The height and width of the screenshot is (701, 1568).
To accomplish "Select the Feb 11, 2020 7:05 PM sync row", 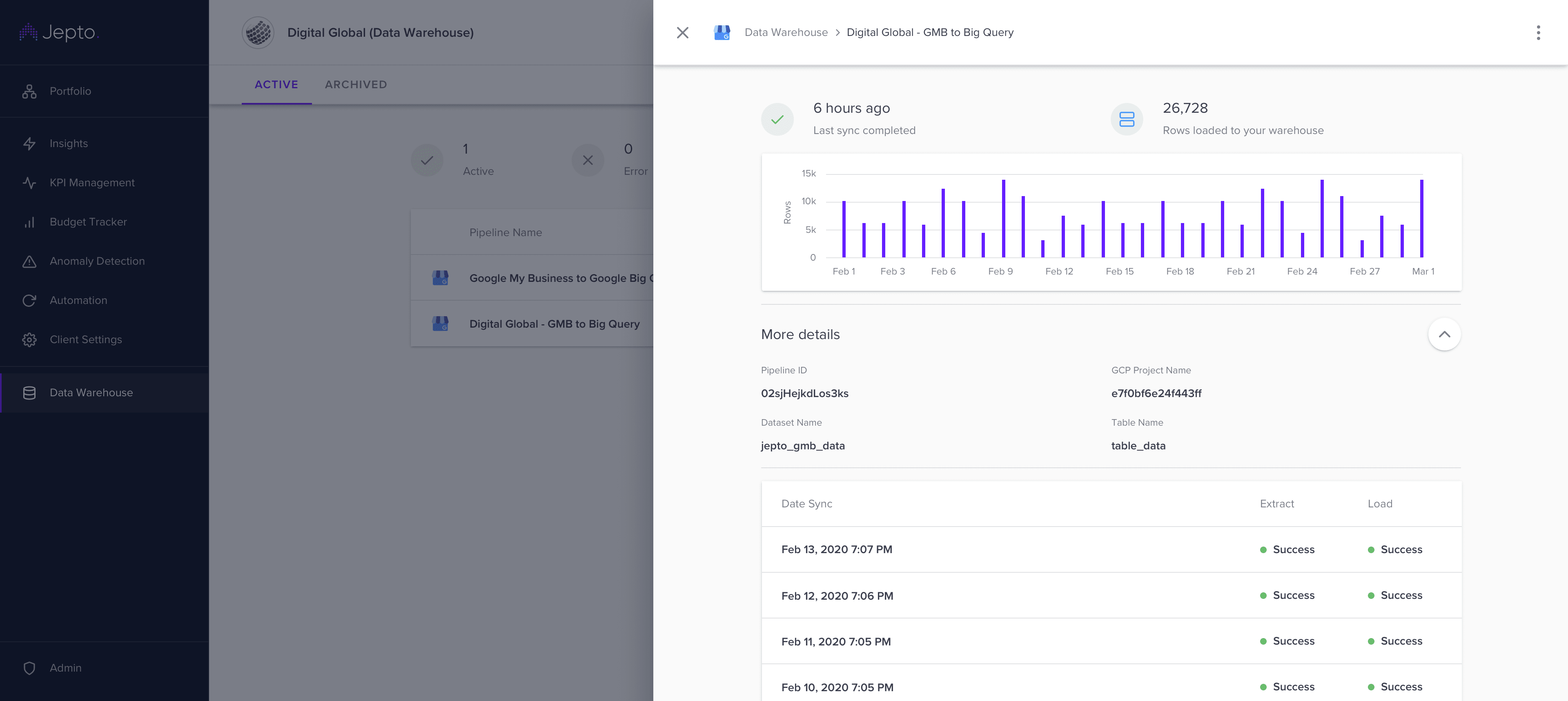I will click(x=1111, y=641).
